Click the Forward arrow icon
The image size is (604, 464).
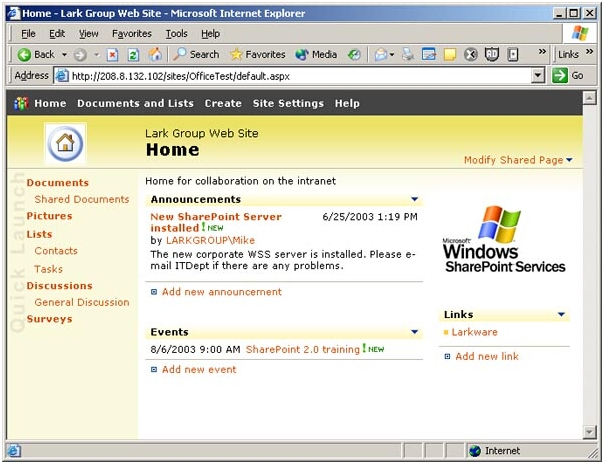tap(80, 55)
